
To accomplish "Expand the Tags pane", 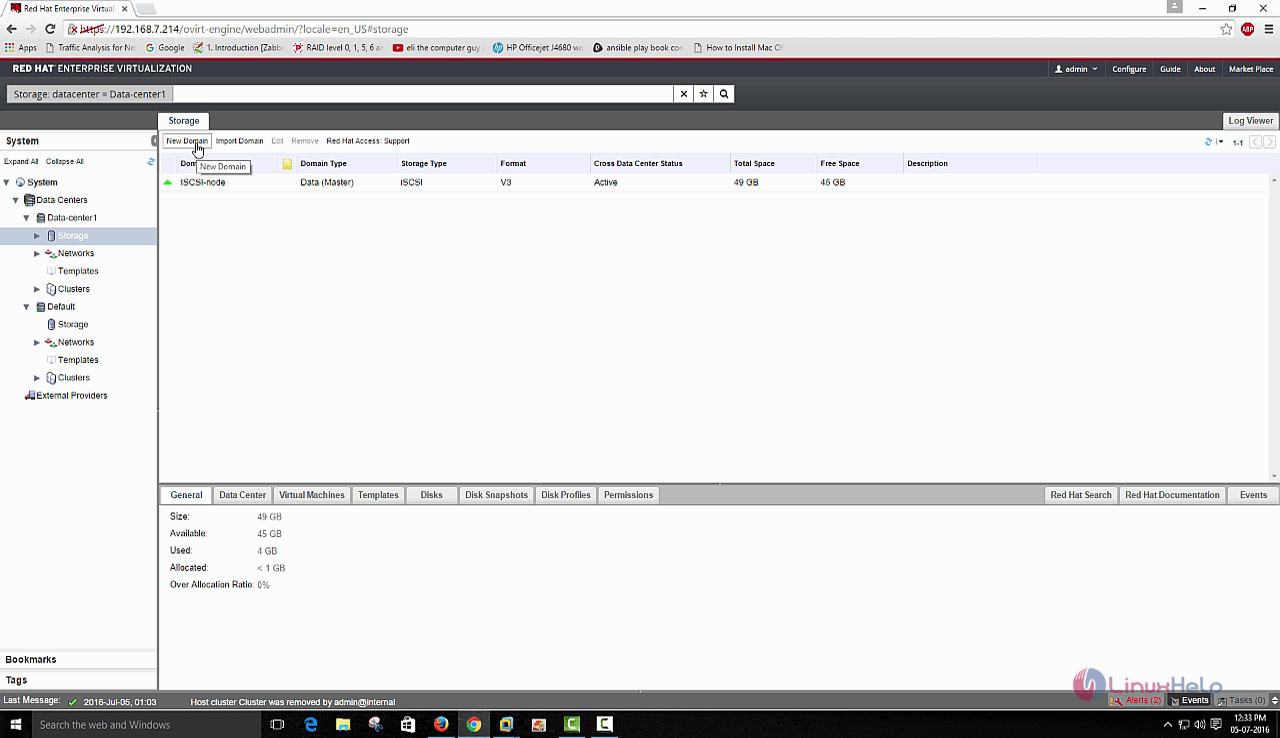I will tap(79, 680).
